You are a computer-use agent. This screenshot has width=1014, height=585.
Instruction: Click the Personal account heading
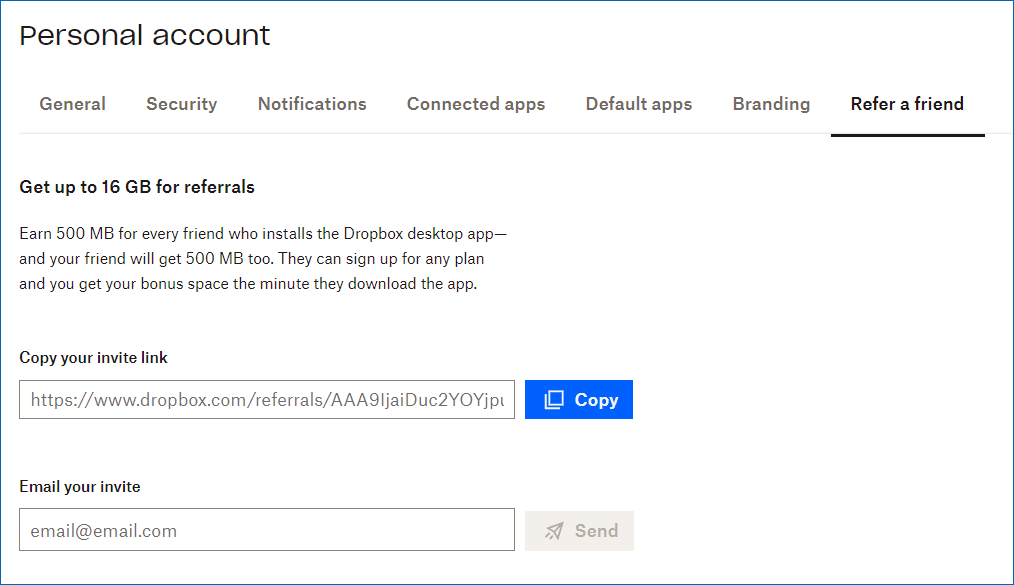[x=145, y=35]
